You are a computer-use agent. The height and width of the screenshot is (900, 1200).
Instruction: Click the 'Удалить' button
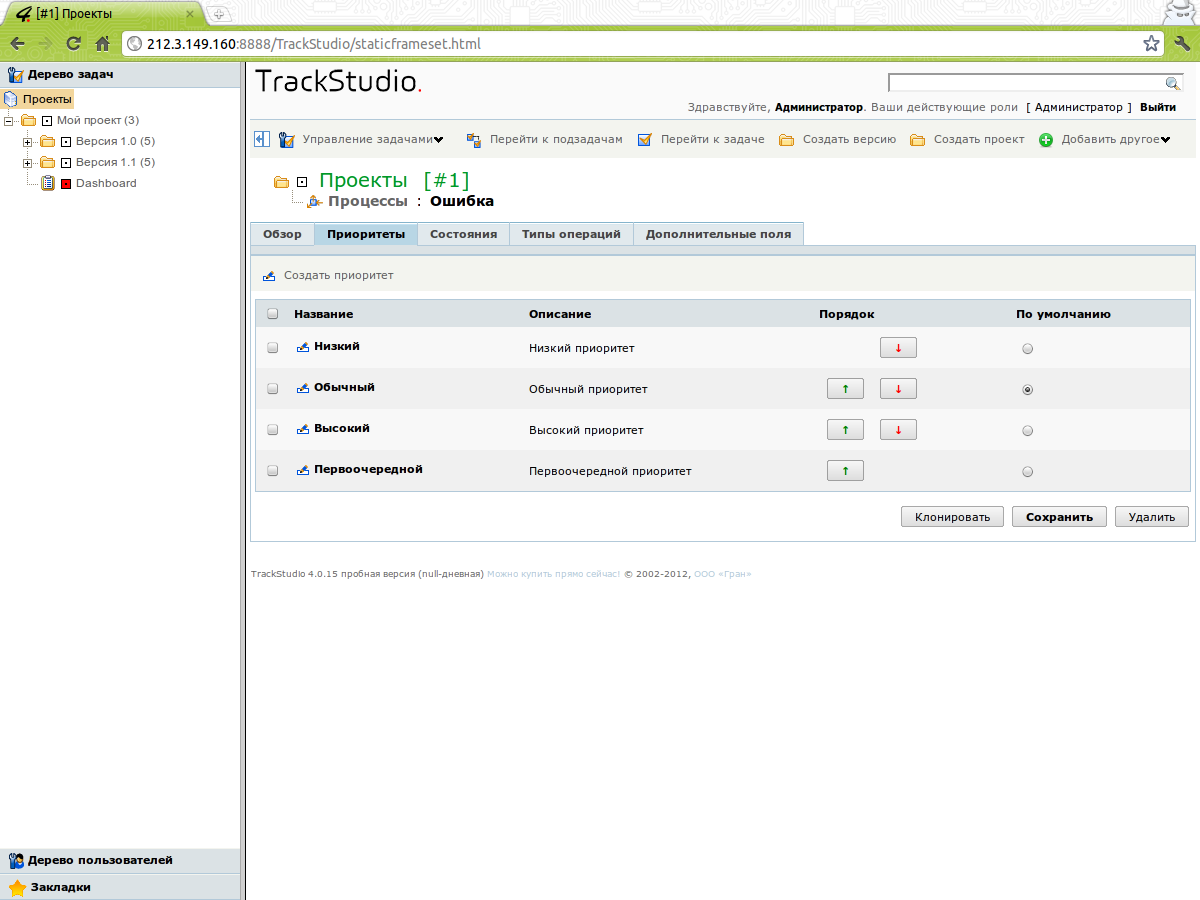(x=1152, y=517)
